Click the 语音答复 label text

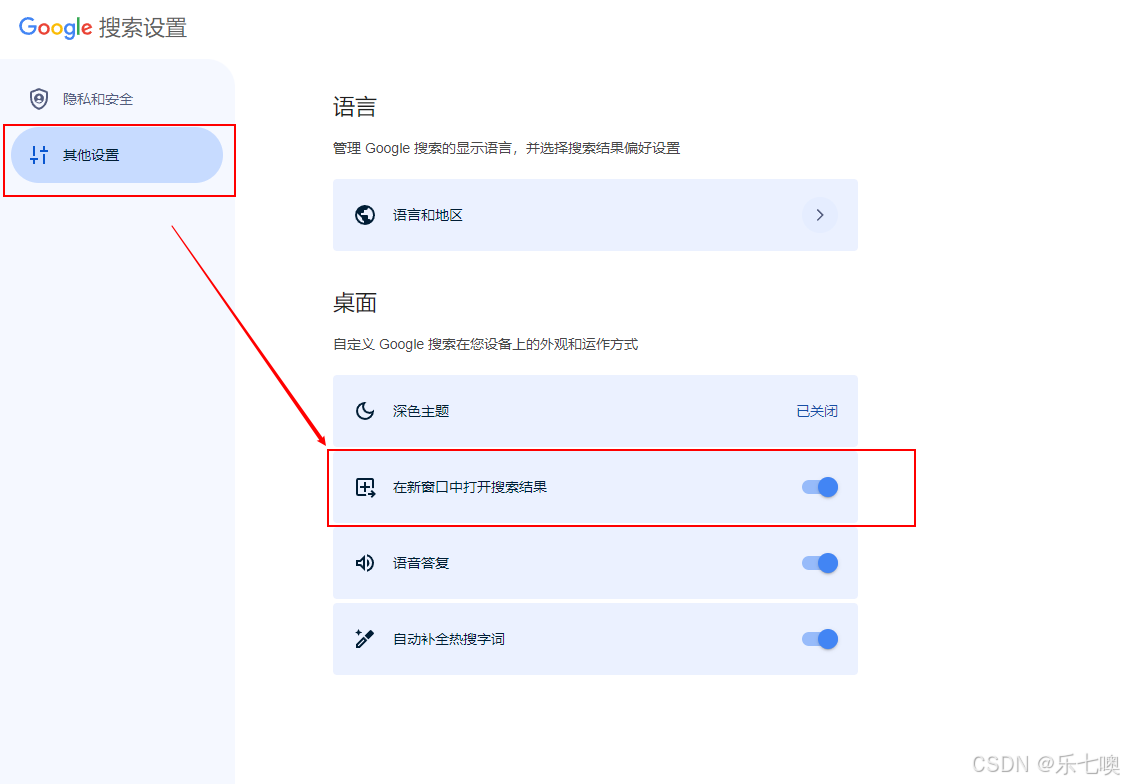[x=421, y=563]
